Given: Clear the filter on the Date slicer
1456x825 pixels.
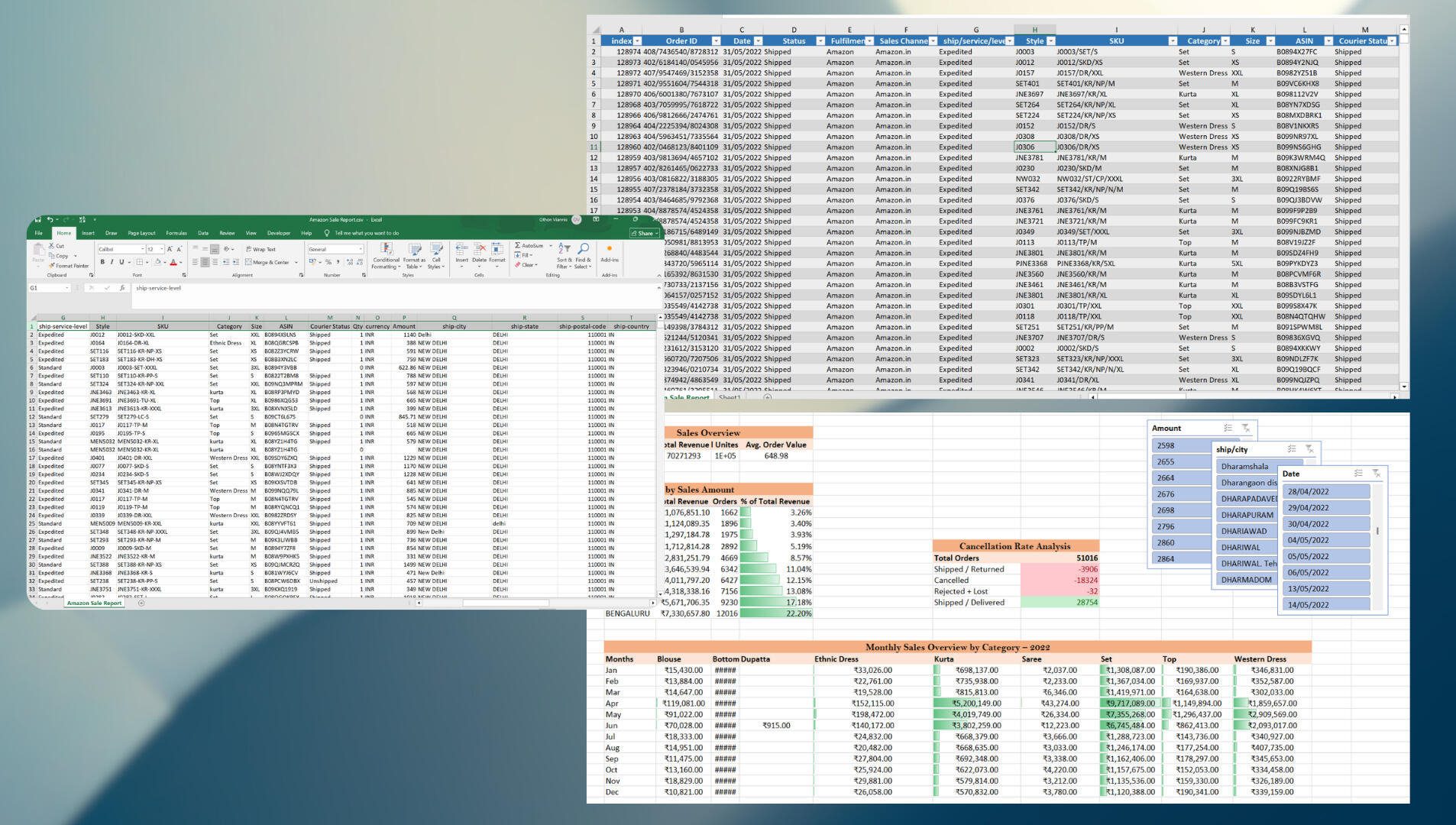Looking at the screenshot, I should pos(1376,474).
